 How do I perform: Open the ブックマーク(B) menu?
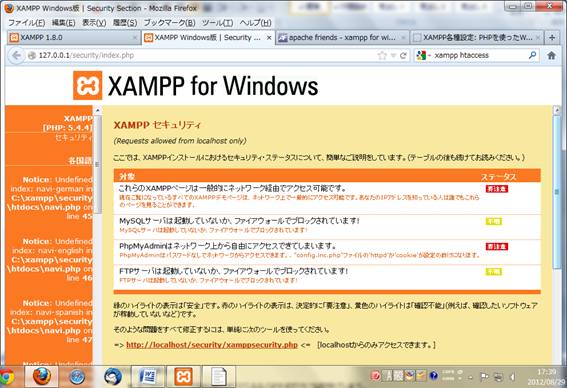(169, 23)
